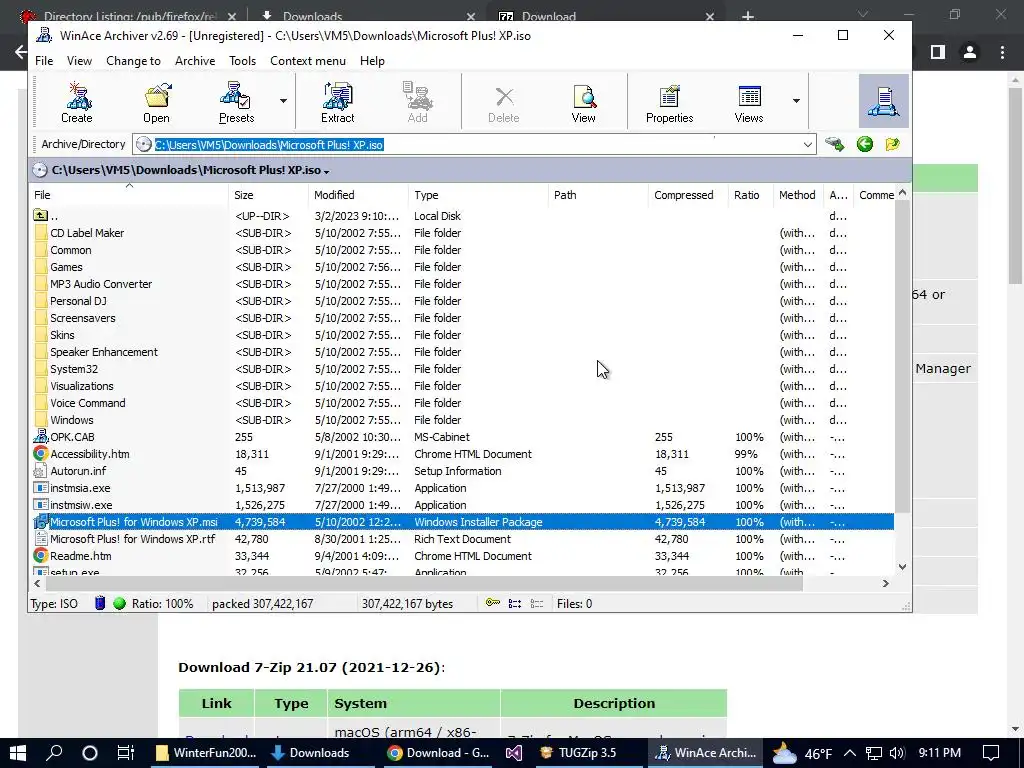Click the Presets toolbar icon
The width and height of the screenshot is (1024, 768).
coord(236,102)
